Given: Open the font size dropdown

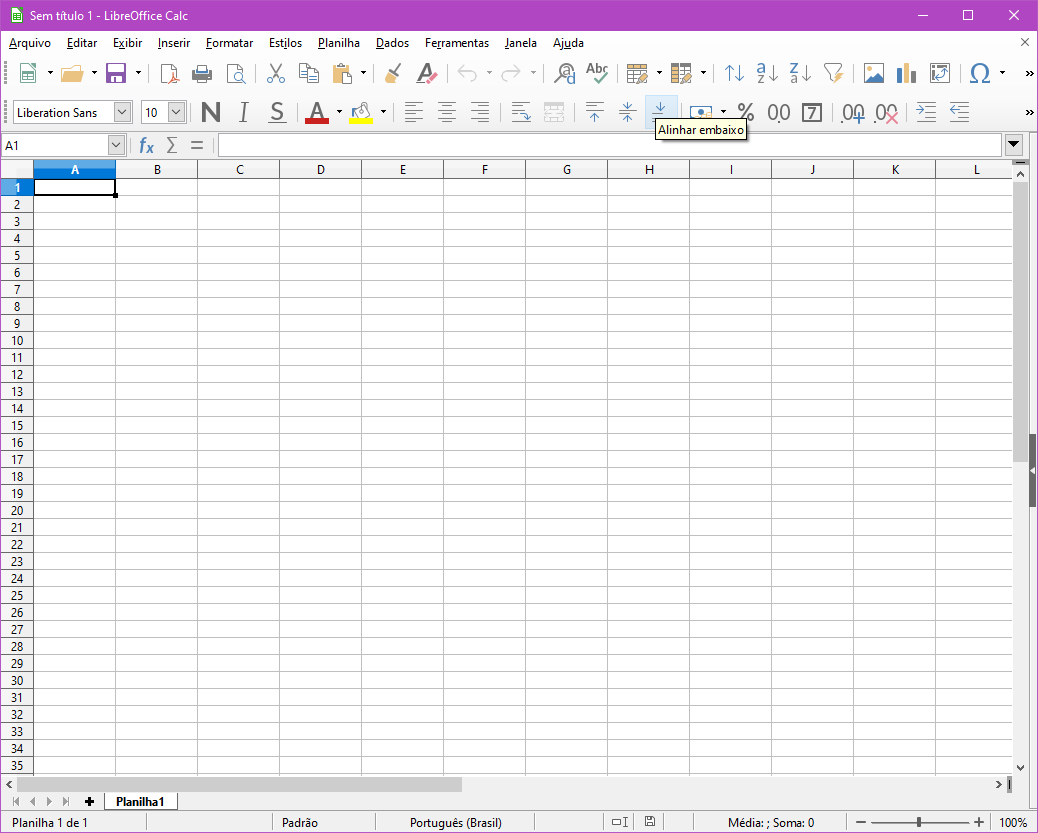Looking at the screenshot, I should (178, 112).
